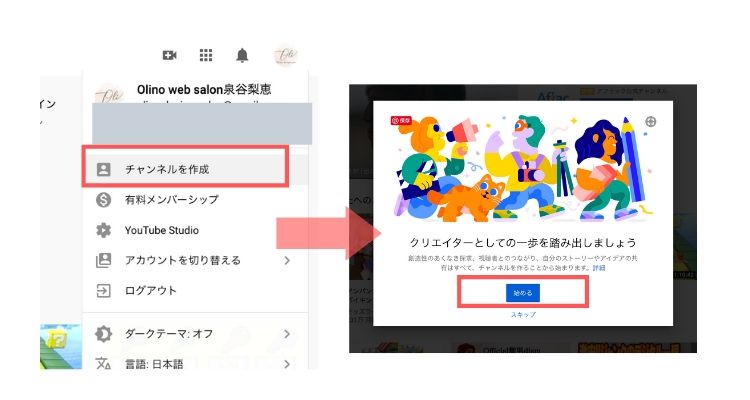Click the dollar icon for 有料メンバーシップ
Screen dimensions: 750x400
click(x=103, y=200)
